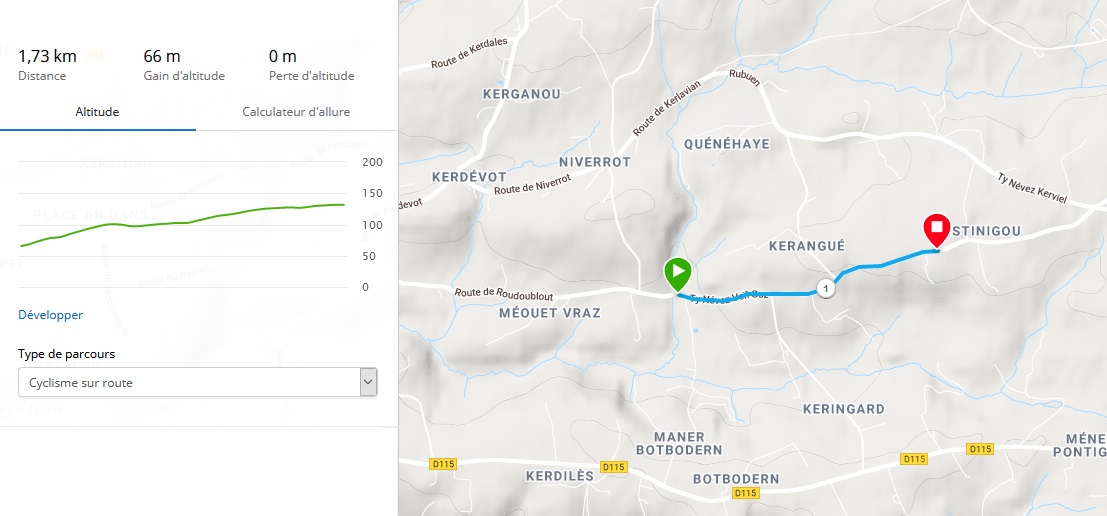Select the Cyclisme sur route combo box
1107x516 pixels.
click(x=197, y=382)
